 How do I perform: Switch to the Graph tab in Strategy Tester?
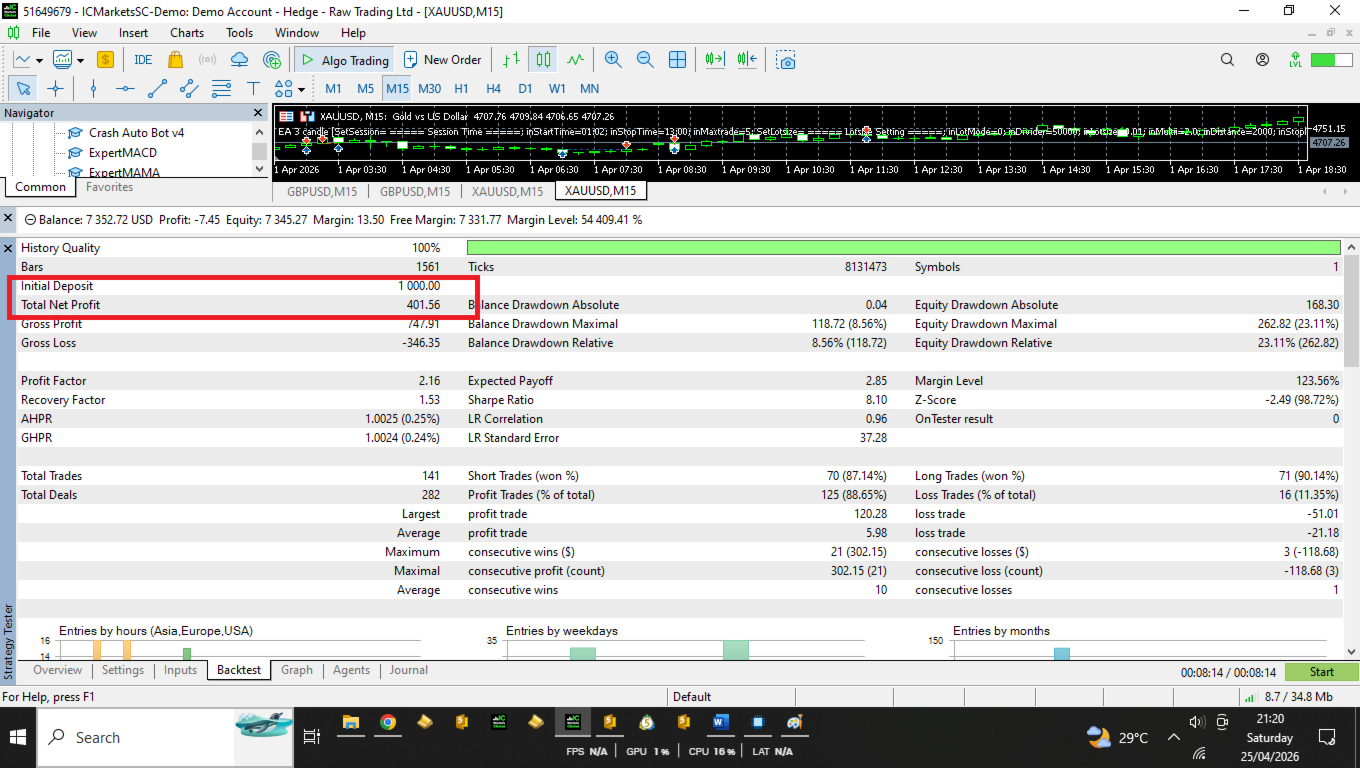(297, 670)
